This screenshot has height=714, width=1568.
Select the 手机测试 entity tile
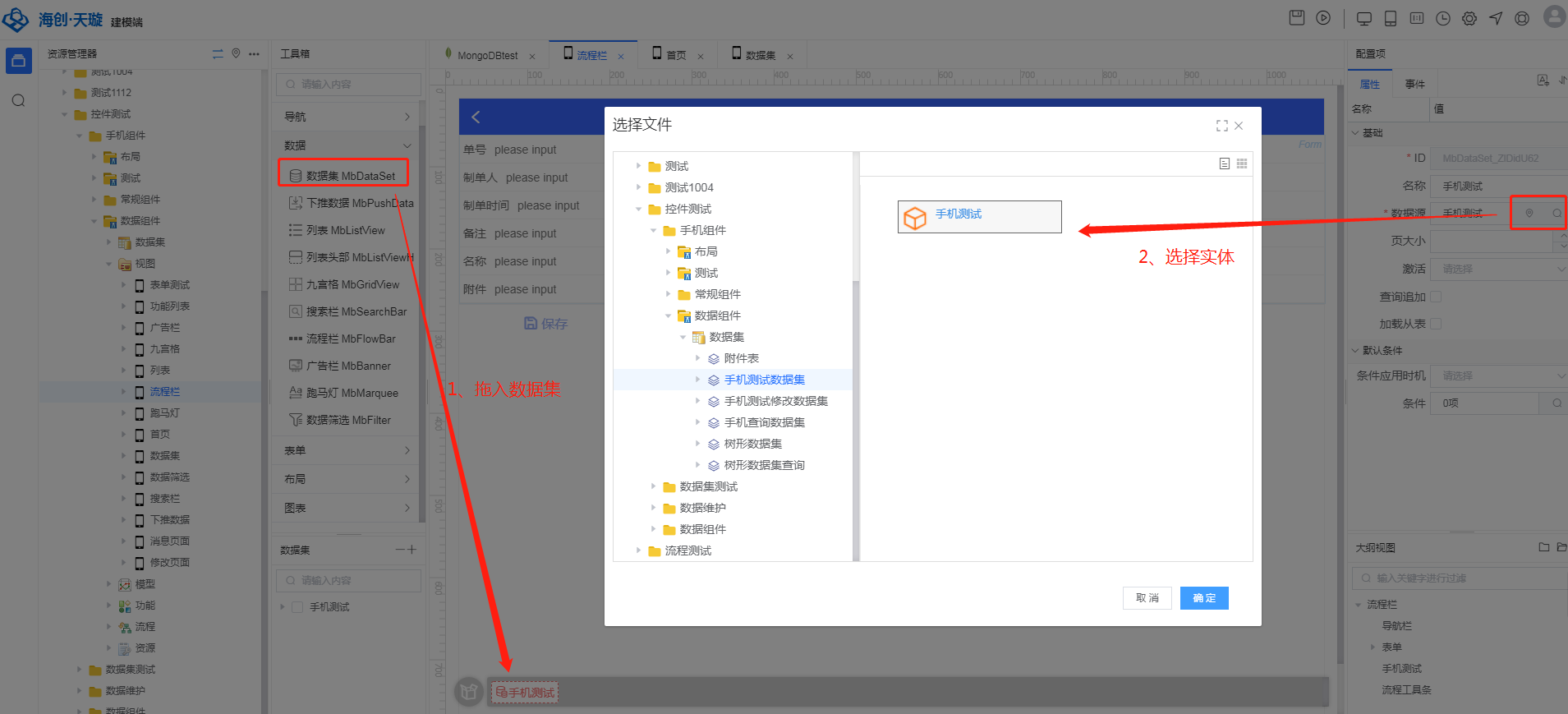(979, 217)
